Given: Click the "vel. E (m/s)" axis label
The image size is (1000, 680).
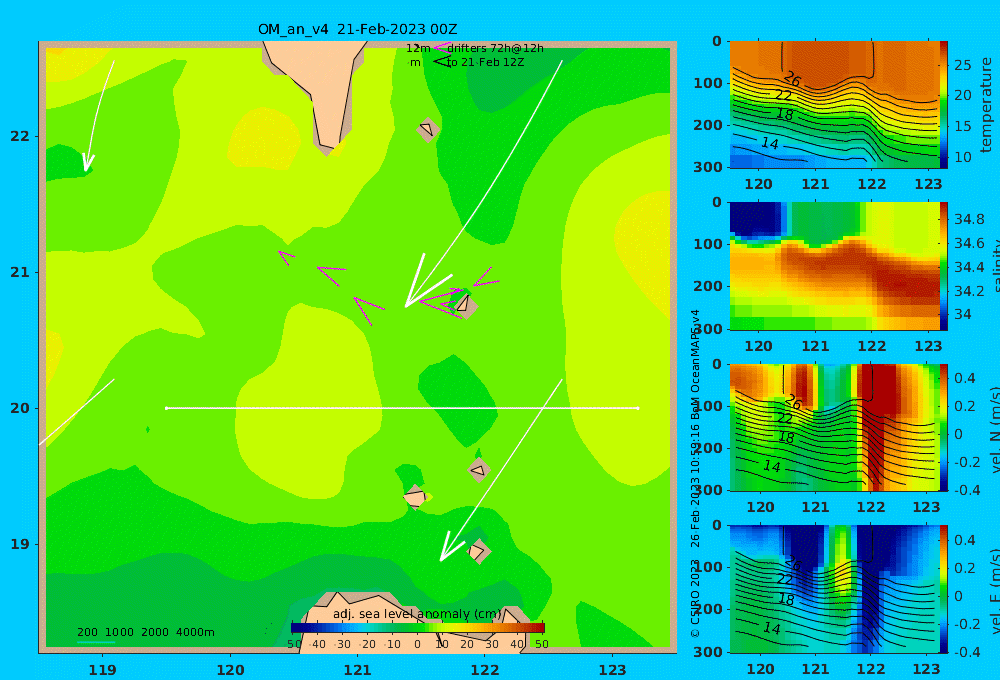Looking at the screenshot, I should click(995, 590).
